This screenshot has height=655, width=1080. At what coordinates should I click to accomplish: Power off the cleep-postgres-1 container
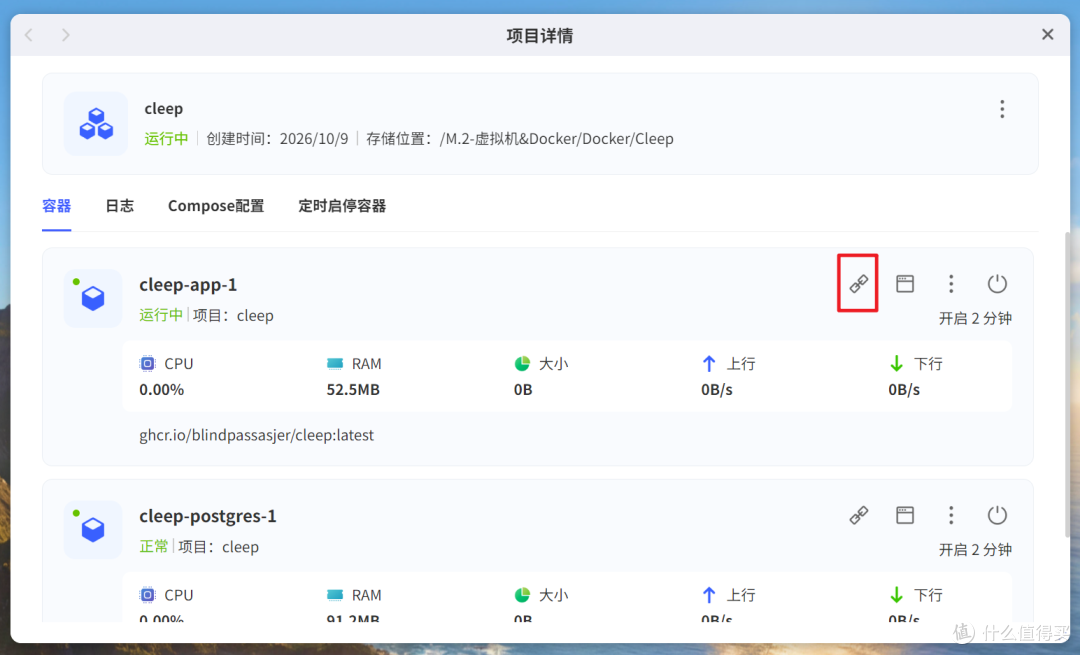pos(997,515)
